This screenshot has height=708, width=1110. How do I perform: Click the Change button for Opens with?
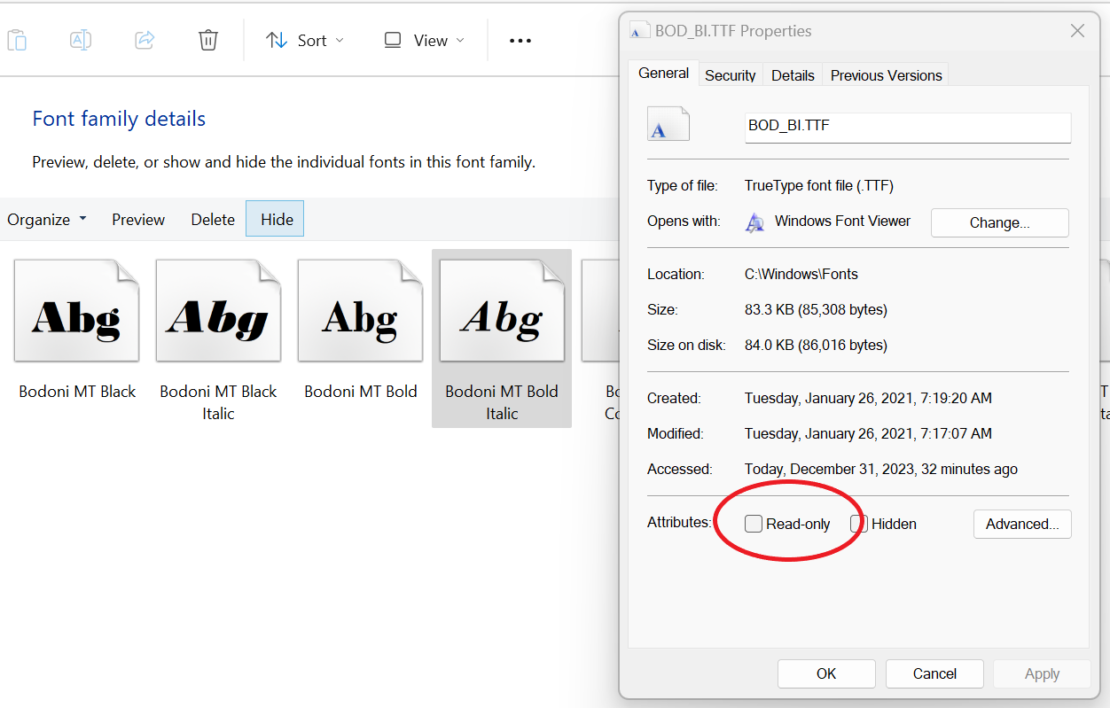[999, 222]
